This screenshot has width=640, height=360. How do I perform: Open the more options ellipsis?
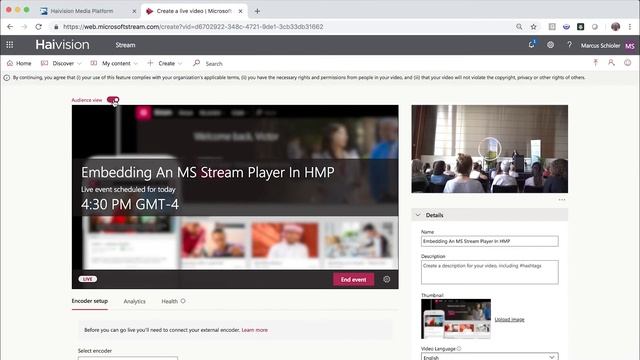click(562, 200)
